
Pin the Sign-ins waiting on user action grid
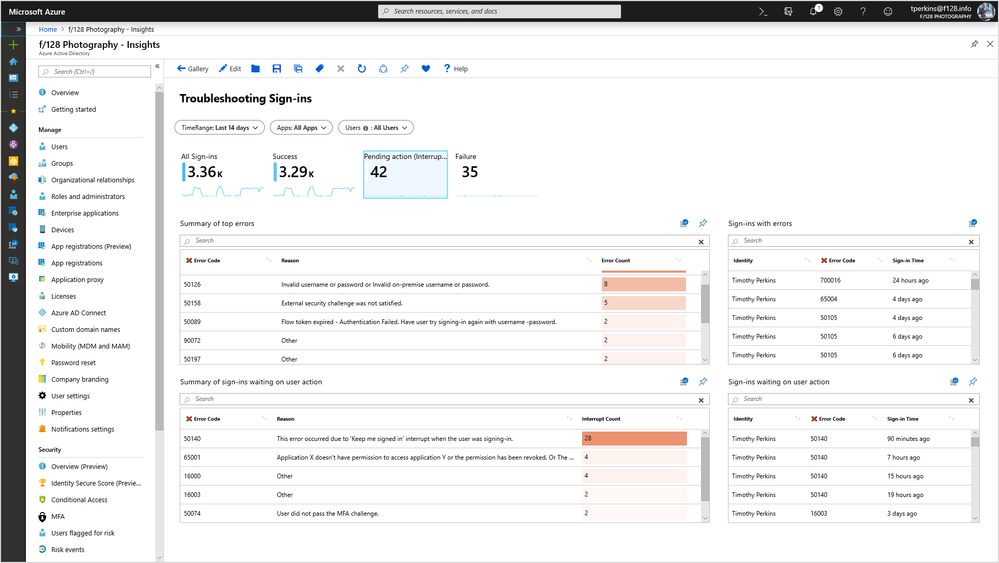coord(973,381)
